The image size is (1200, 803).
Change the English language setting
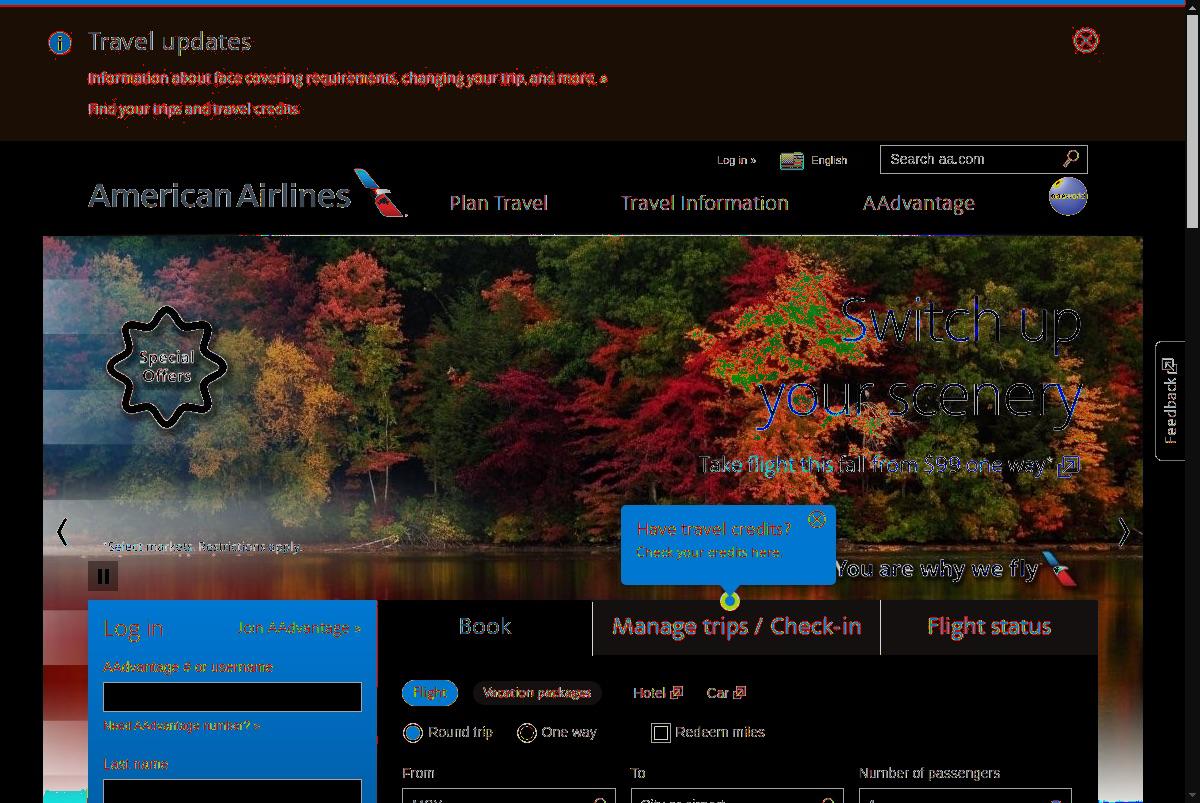click(x=829, y=160)
